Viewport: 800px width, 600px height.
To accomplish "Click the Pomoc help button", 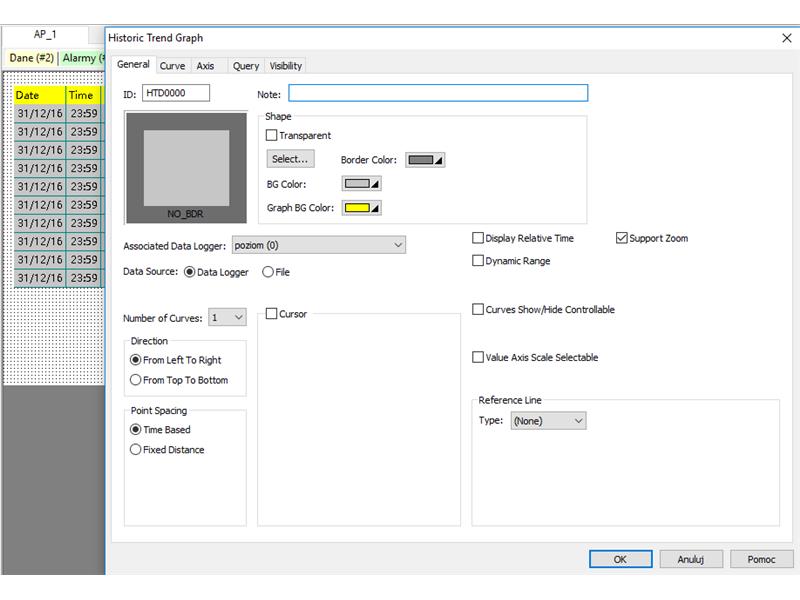I will (x=761, y=559).
